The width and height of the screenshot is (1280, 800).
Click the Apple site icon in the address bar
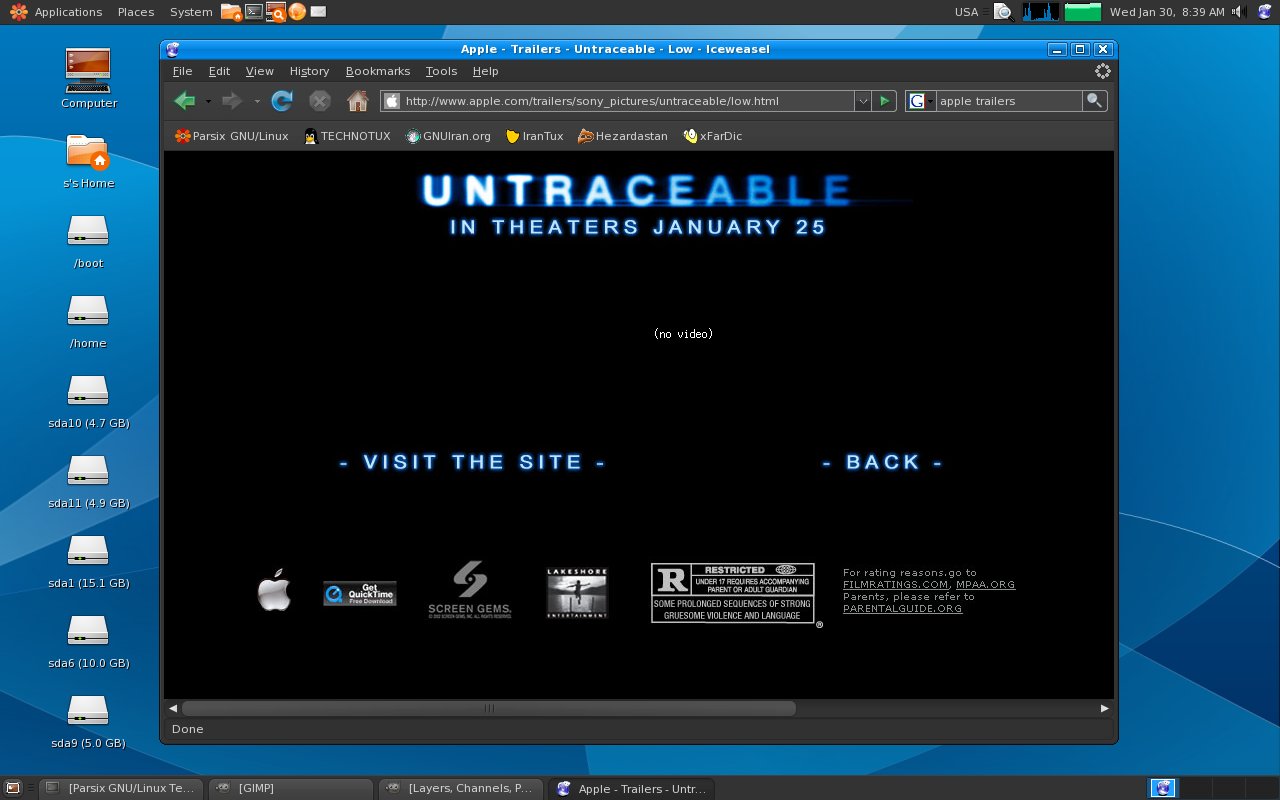(x=392, y=101)
